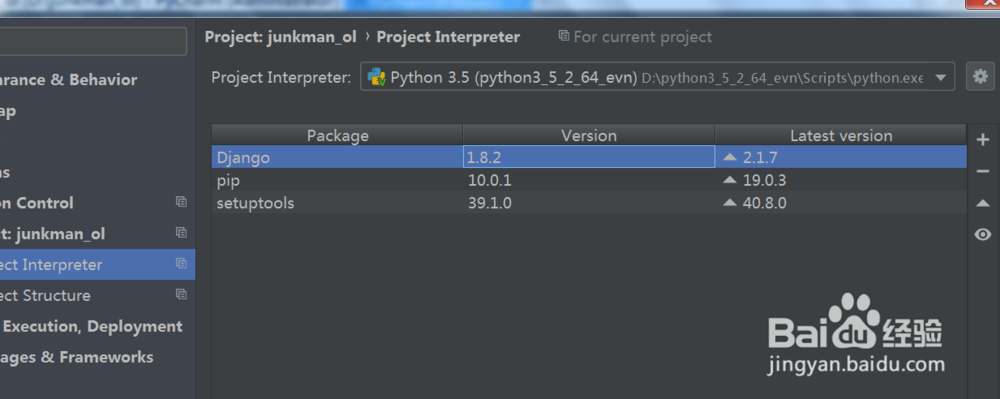The height and width of the screenshot is (399, 1000).
Task: Open the interpreter settings gear button
Action: [980, 77]
